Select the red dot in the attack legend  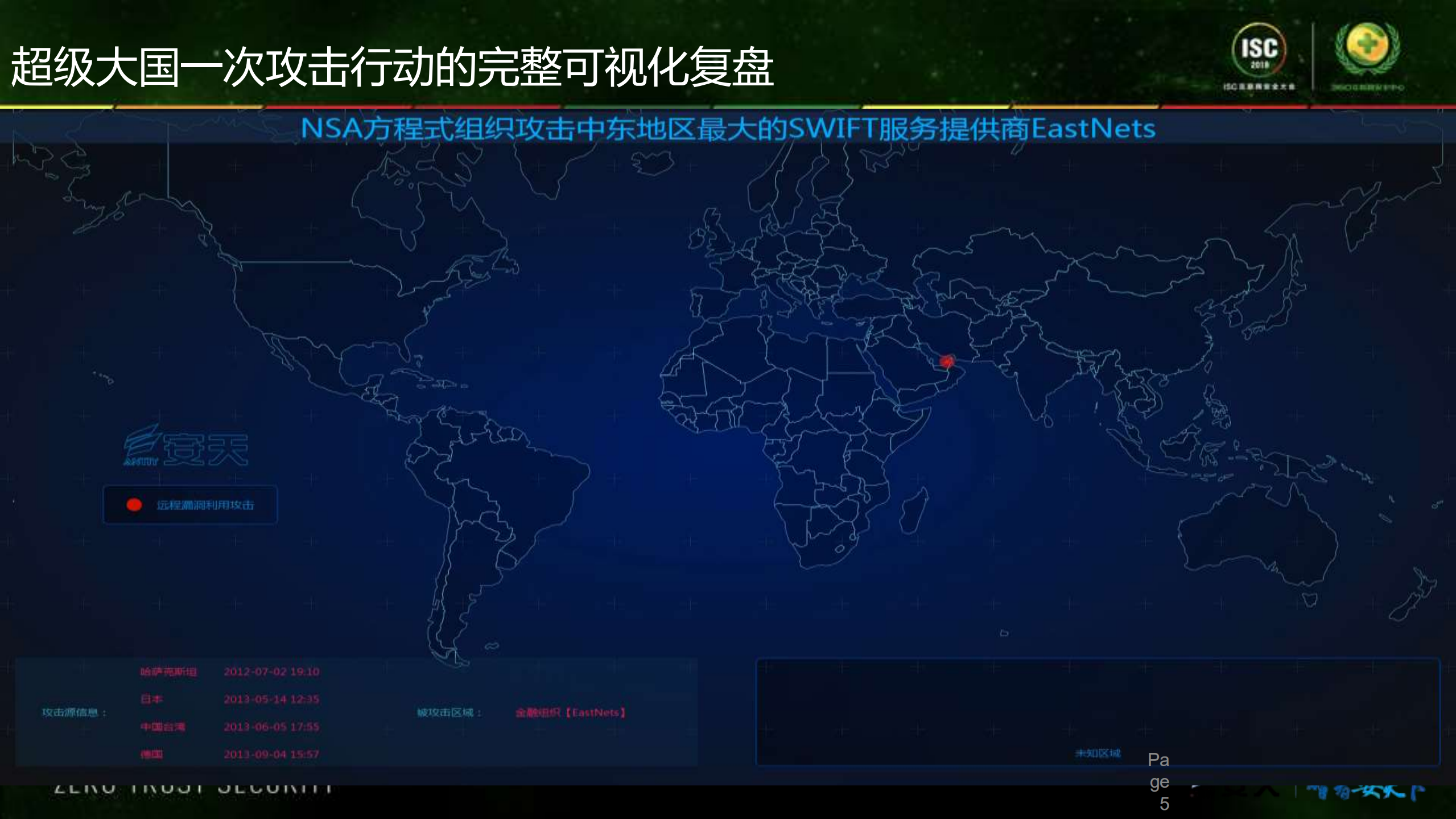(134, 504)
